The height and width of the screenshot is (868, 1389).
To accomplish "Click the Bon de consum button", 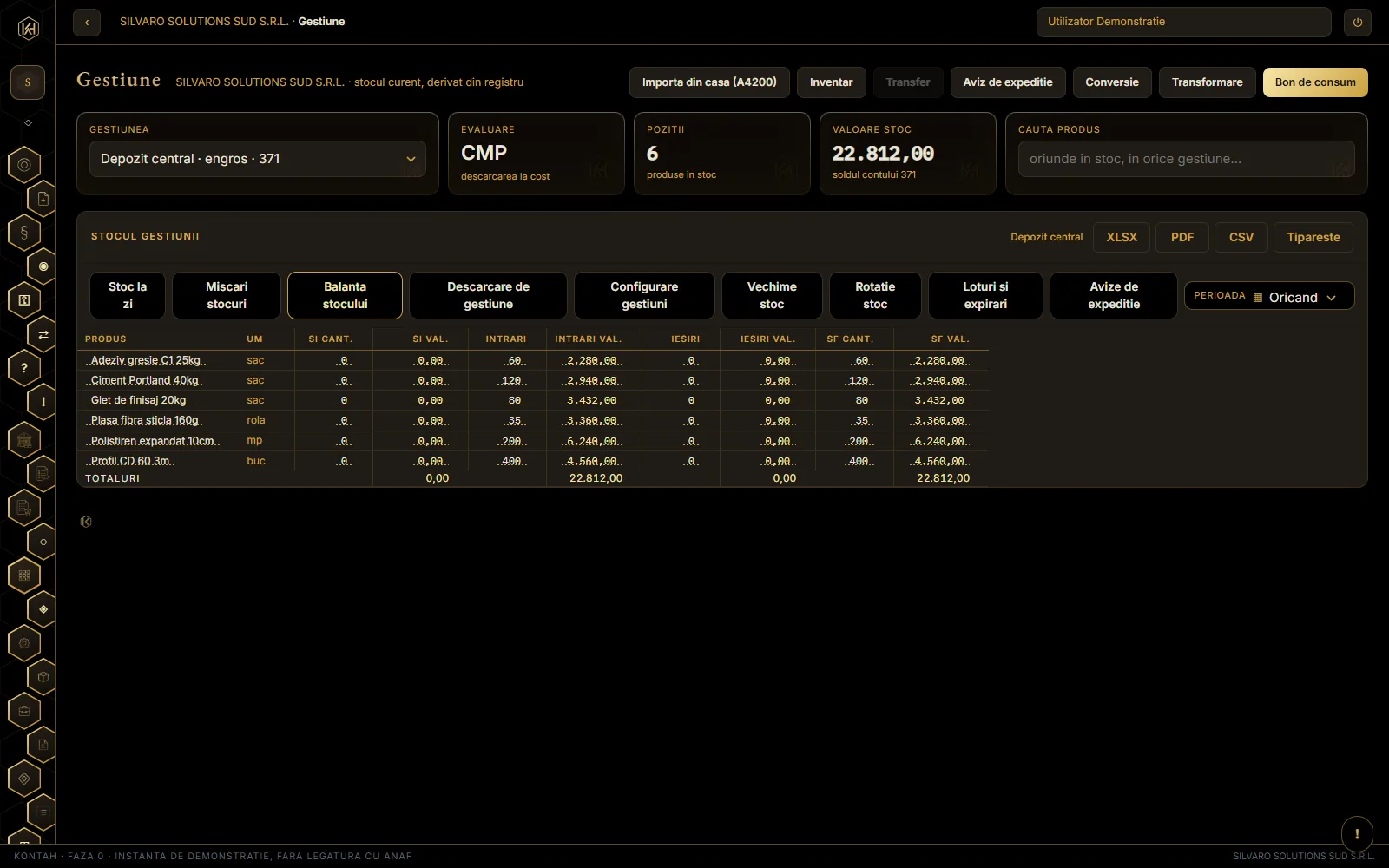I will [x=1315, y=82].
